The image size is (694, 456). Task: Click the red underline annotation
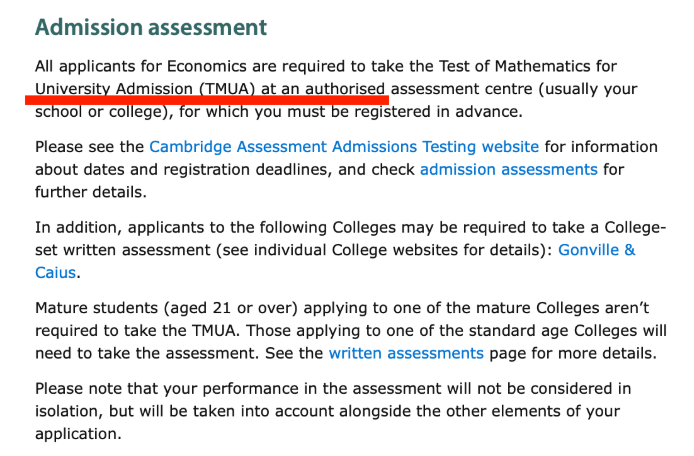pyautogui.click(x=207, y=100)
